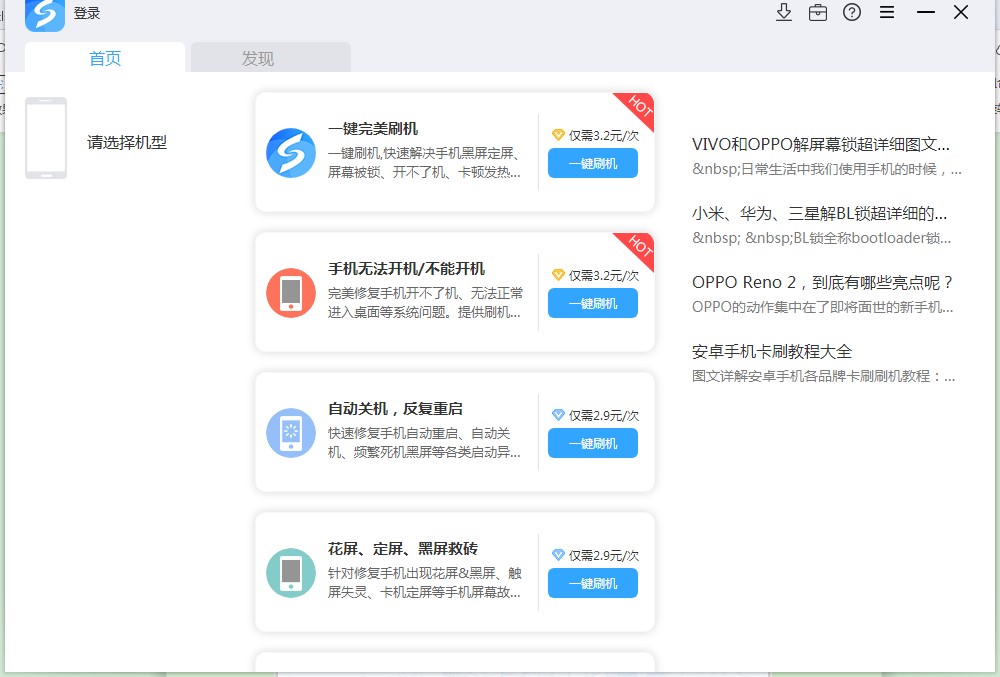Click the blue diamond icon in 花屏 card

(558, 555)
